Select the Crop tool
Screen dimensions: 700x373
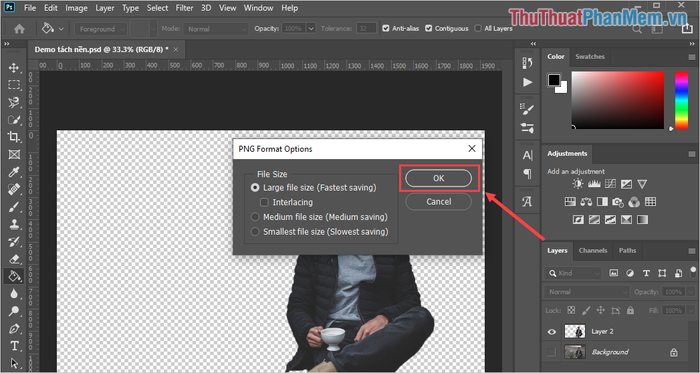click(14, 137)
